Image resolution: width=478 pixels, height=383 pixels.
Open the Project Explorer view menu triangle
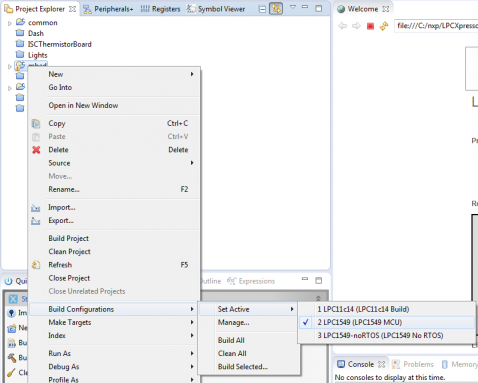pyautogui.click(x=293, y=7)
